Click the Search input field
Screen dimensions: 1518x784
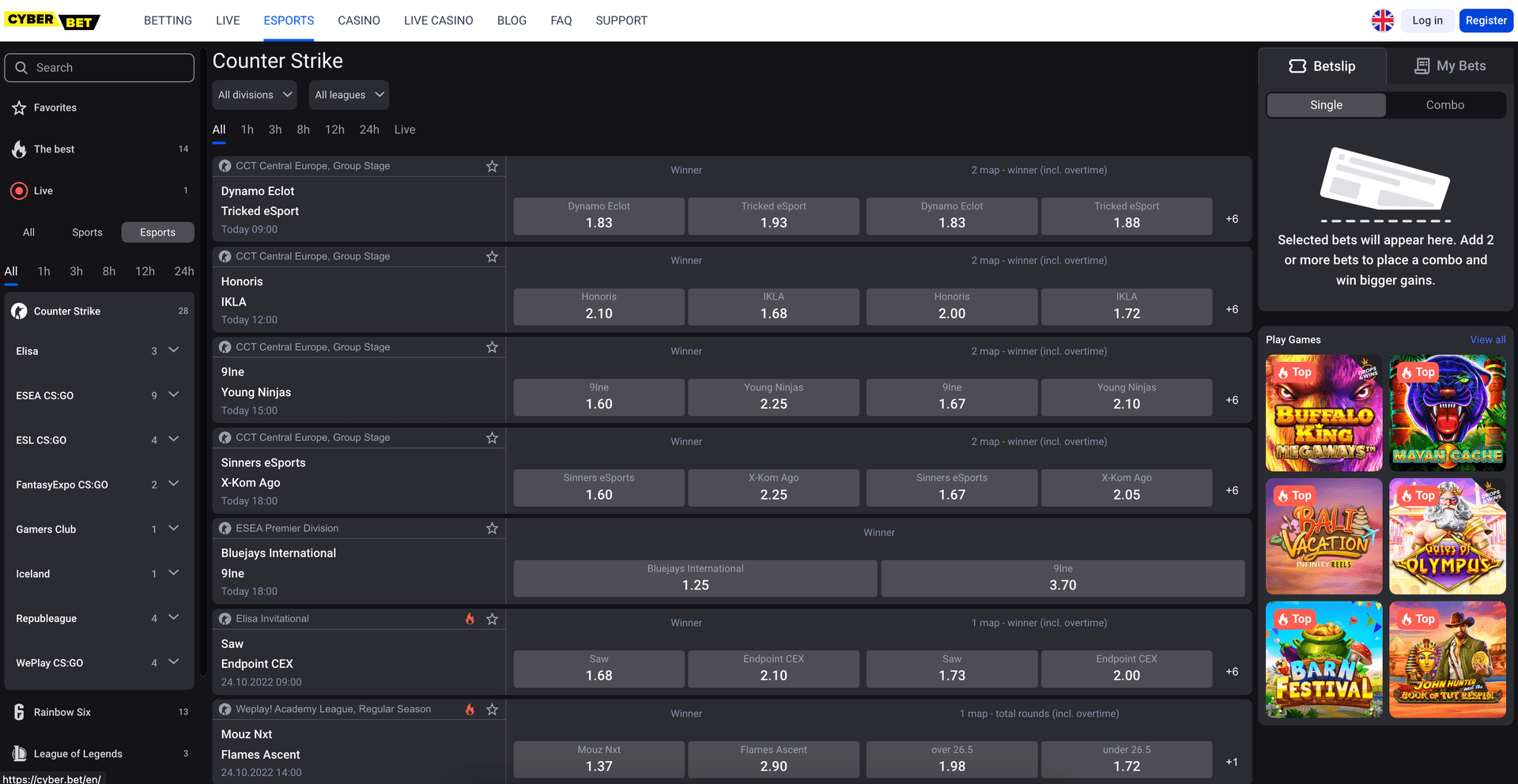click(100, 68)
